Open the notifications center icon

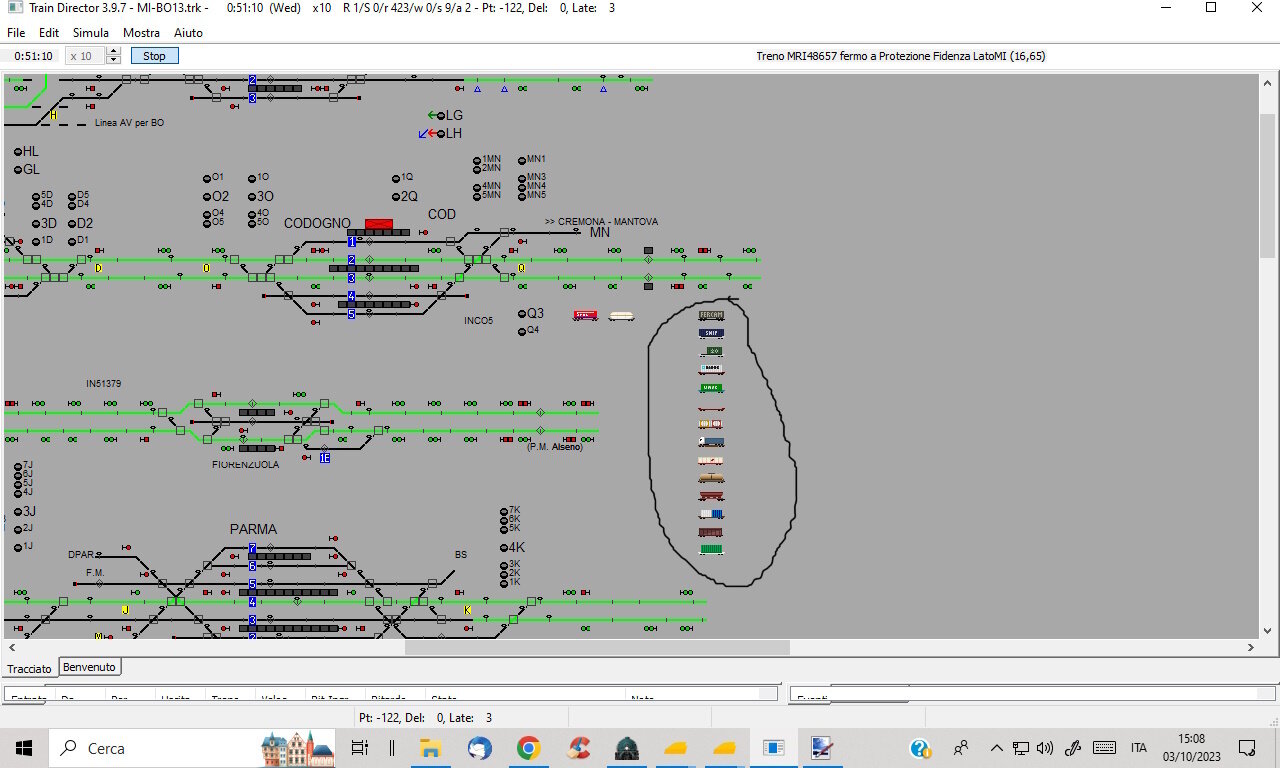coord(1247,748)
